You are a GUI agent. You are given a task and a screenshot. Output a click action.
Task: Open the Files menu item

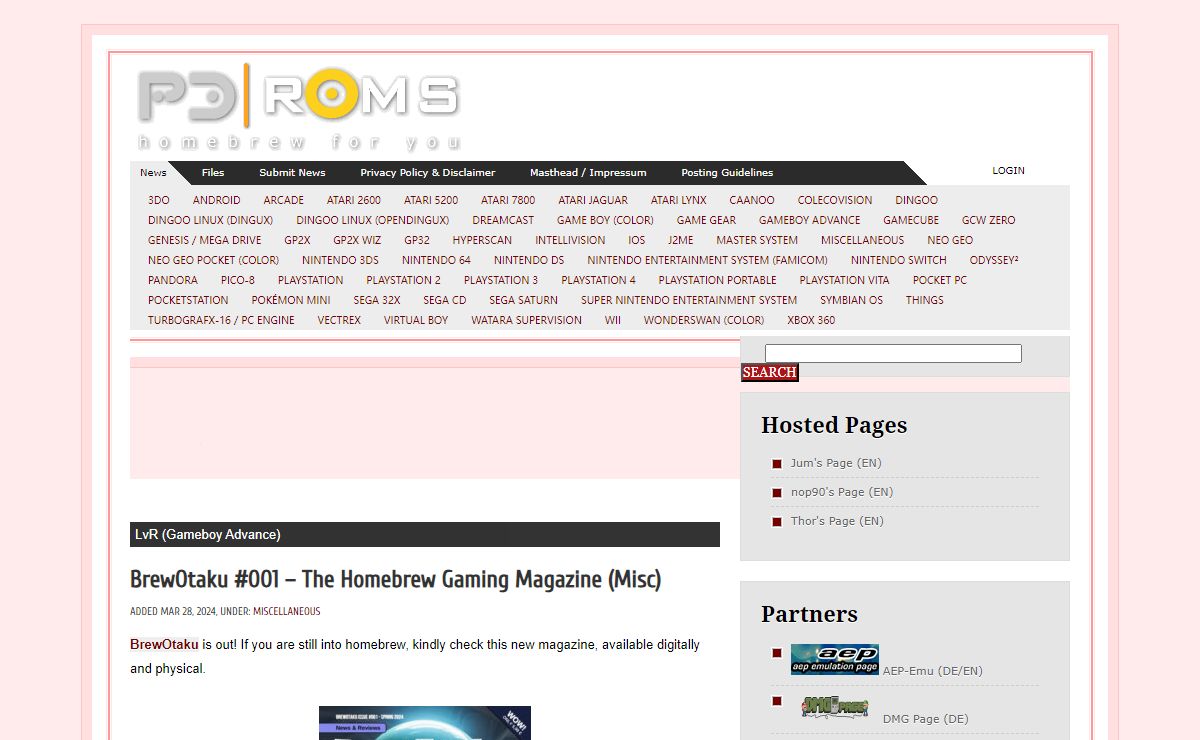pyautogui.click(x=213, y=172)
